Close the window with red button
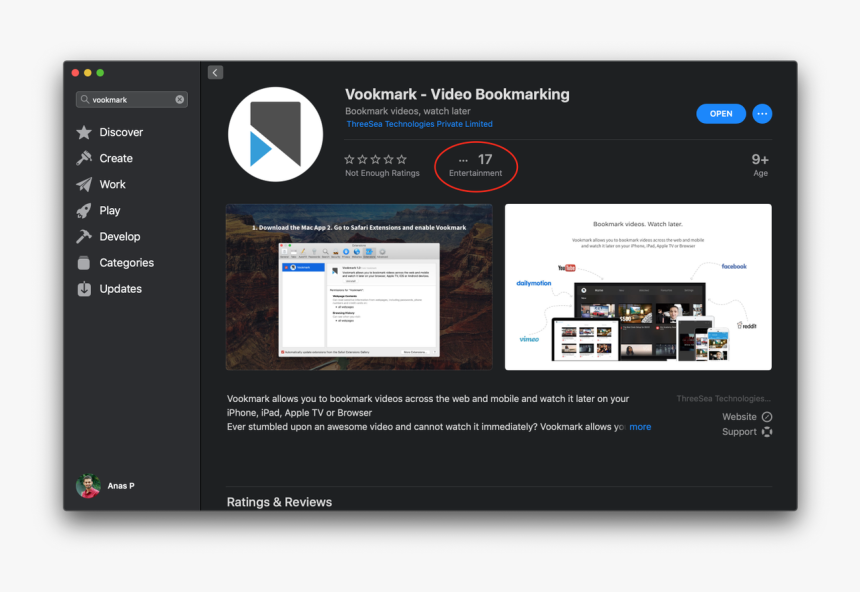Screen dimensions: 860x592 click(x=75, y=72)
